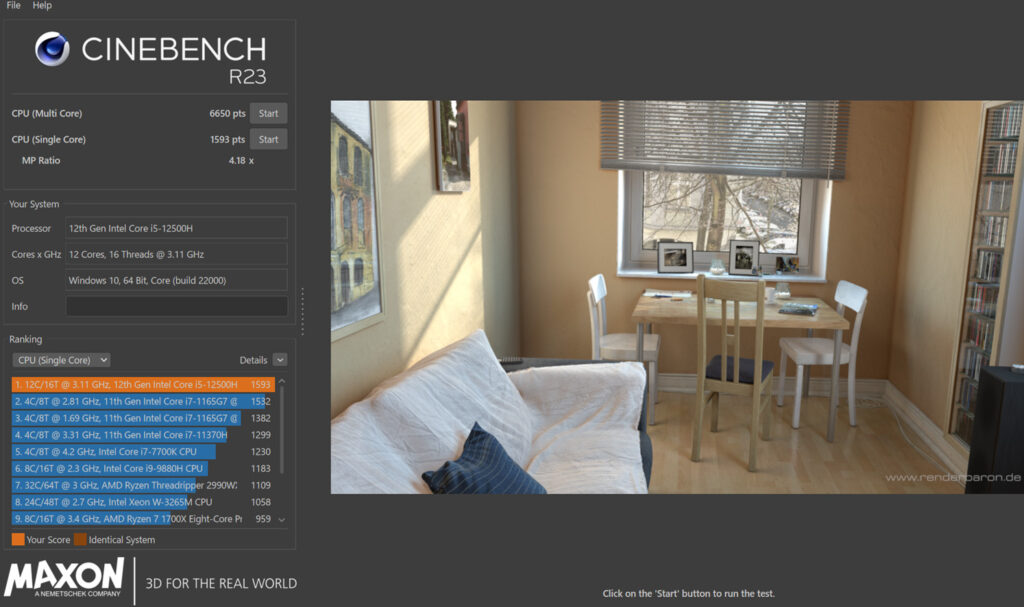Start the CPU (Multi Core) test

pyautogui.click(x=268, y=113)
